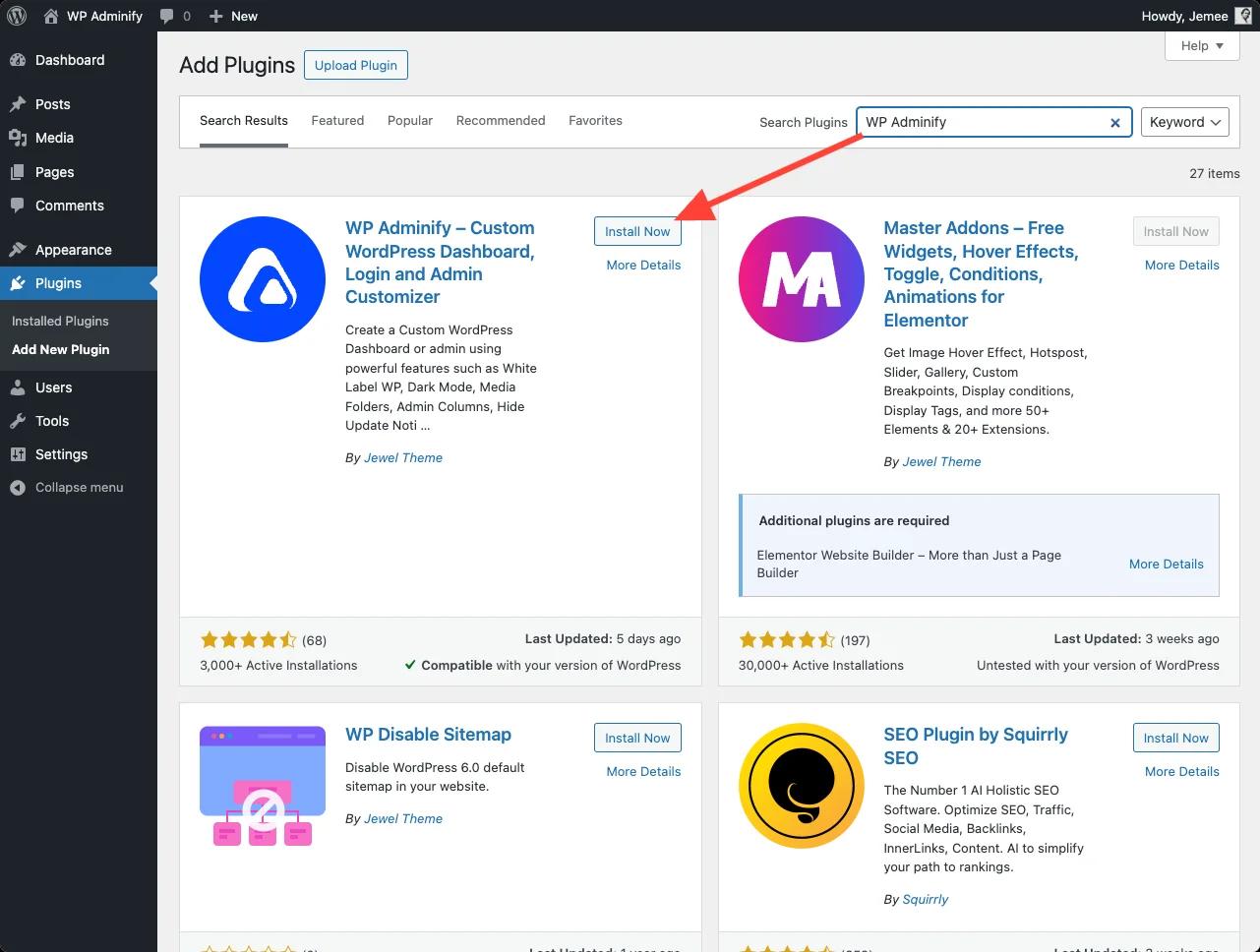Image resolution: width=1260 pixels, height=952 pixels.
Task: Click the user avatar next to Howdy, Jemee
Action: pyautogui.click(x=1243, y=16)
